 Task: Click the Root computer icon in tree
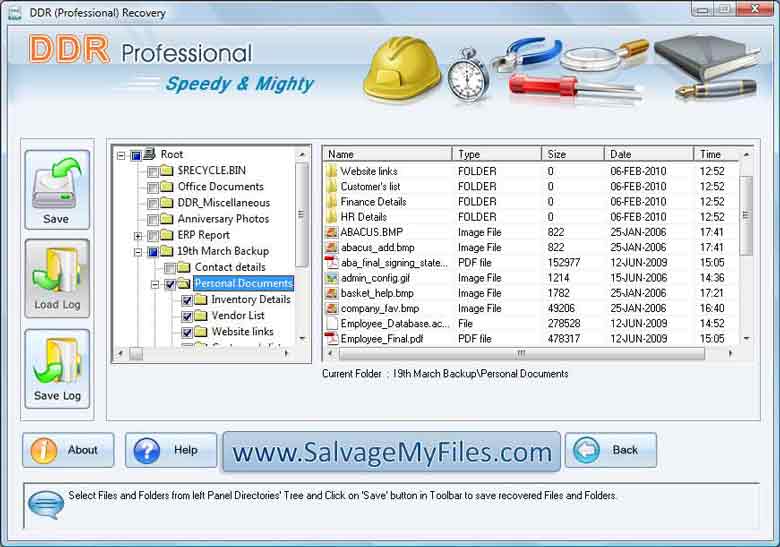[x=149, y=154]
